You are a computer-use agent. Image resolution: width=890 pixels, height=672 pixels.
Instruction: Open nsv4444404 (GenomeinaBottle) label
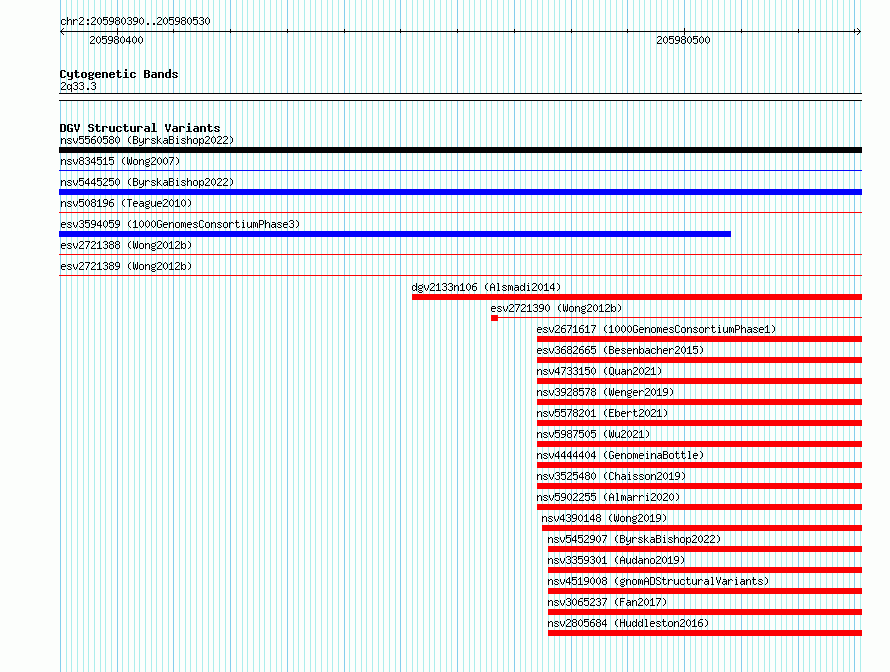coord(620,455)
